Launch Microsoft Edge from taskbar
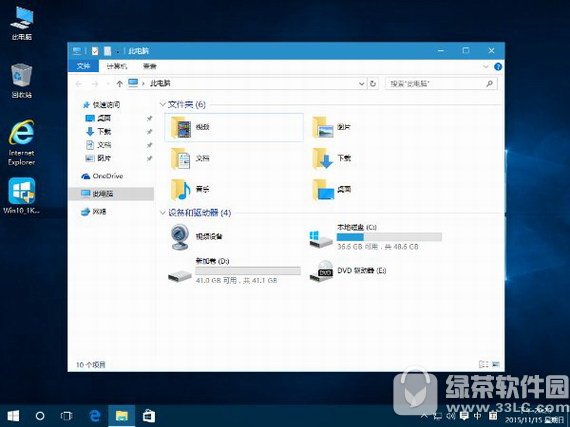This screenshot has width=570, height=427. pyautogui.click(x=95, y=415)
